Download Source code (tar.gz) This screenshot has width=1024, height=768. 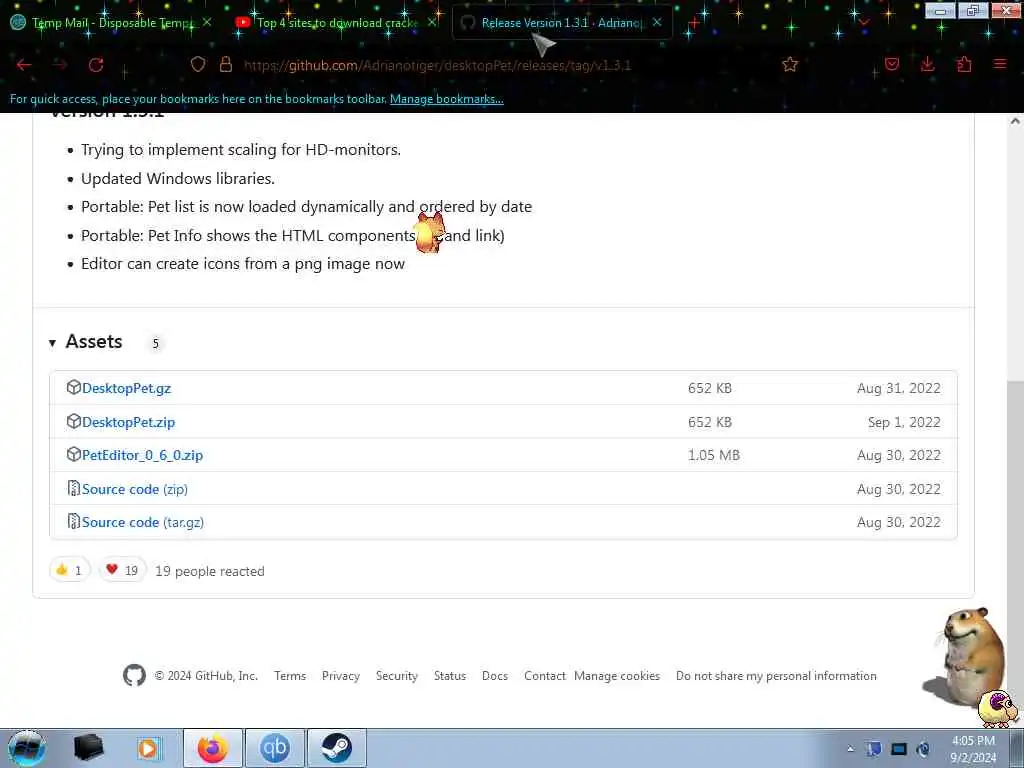click(x=143, y=522)
